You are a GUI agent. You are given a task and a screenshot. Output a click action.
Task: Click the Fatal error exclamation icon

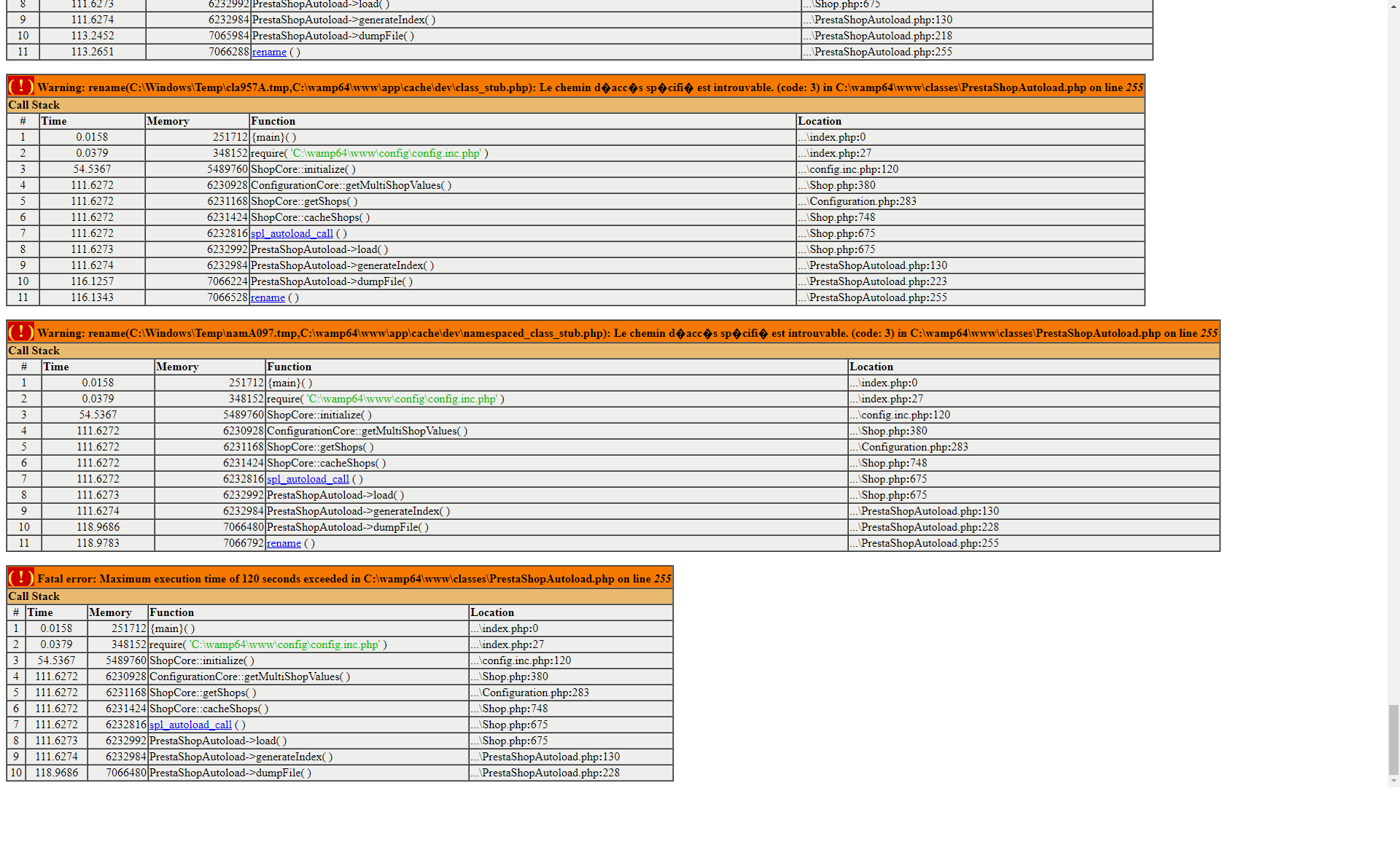[x=20, y=578]
